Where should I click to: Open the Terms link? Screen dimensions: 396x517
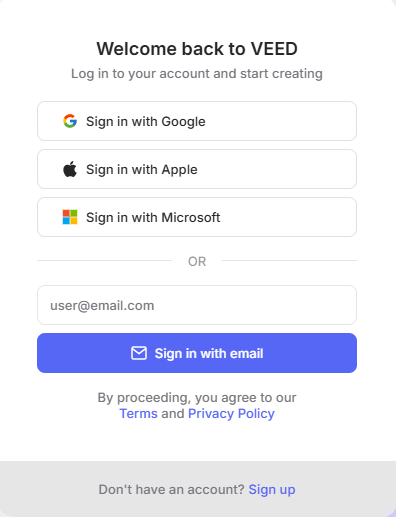click(138, 414)
